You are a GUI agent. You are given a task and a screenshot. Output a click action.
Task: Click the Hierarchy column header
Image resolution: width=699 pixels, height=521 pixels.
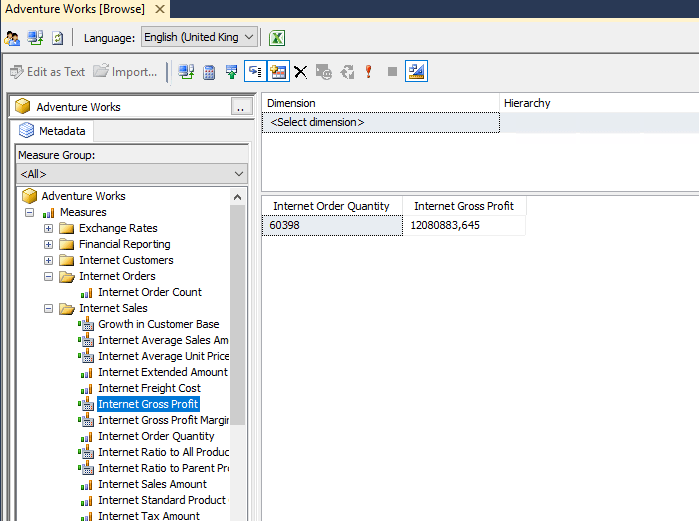point(599,103)
